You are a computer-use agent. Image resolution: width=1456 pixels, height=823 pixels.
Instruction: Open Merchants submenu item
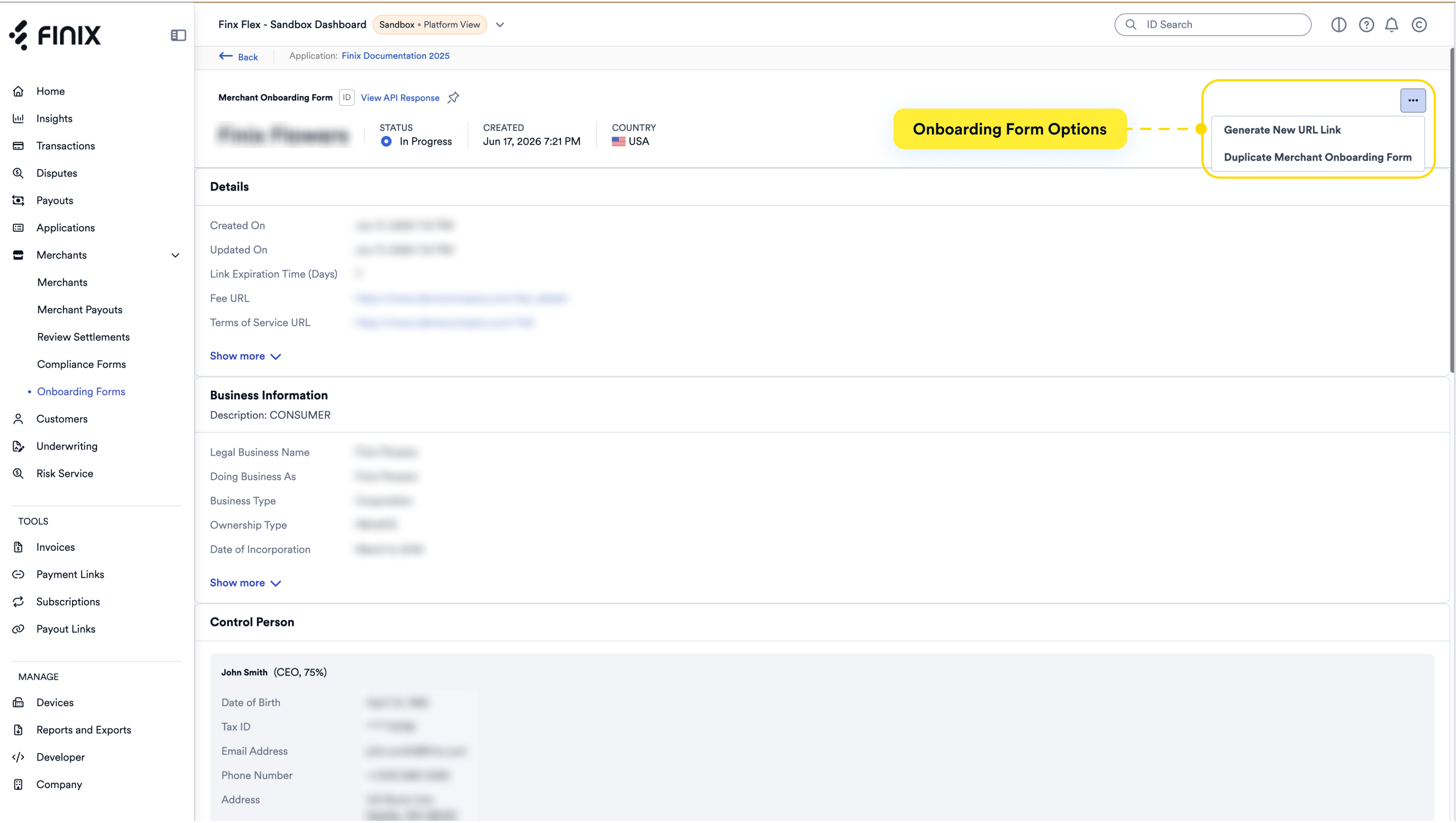[62, 282]
